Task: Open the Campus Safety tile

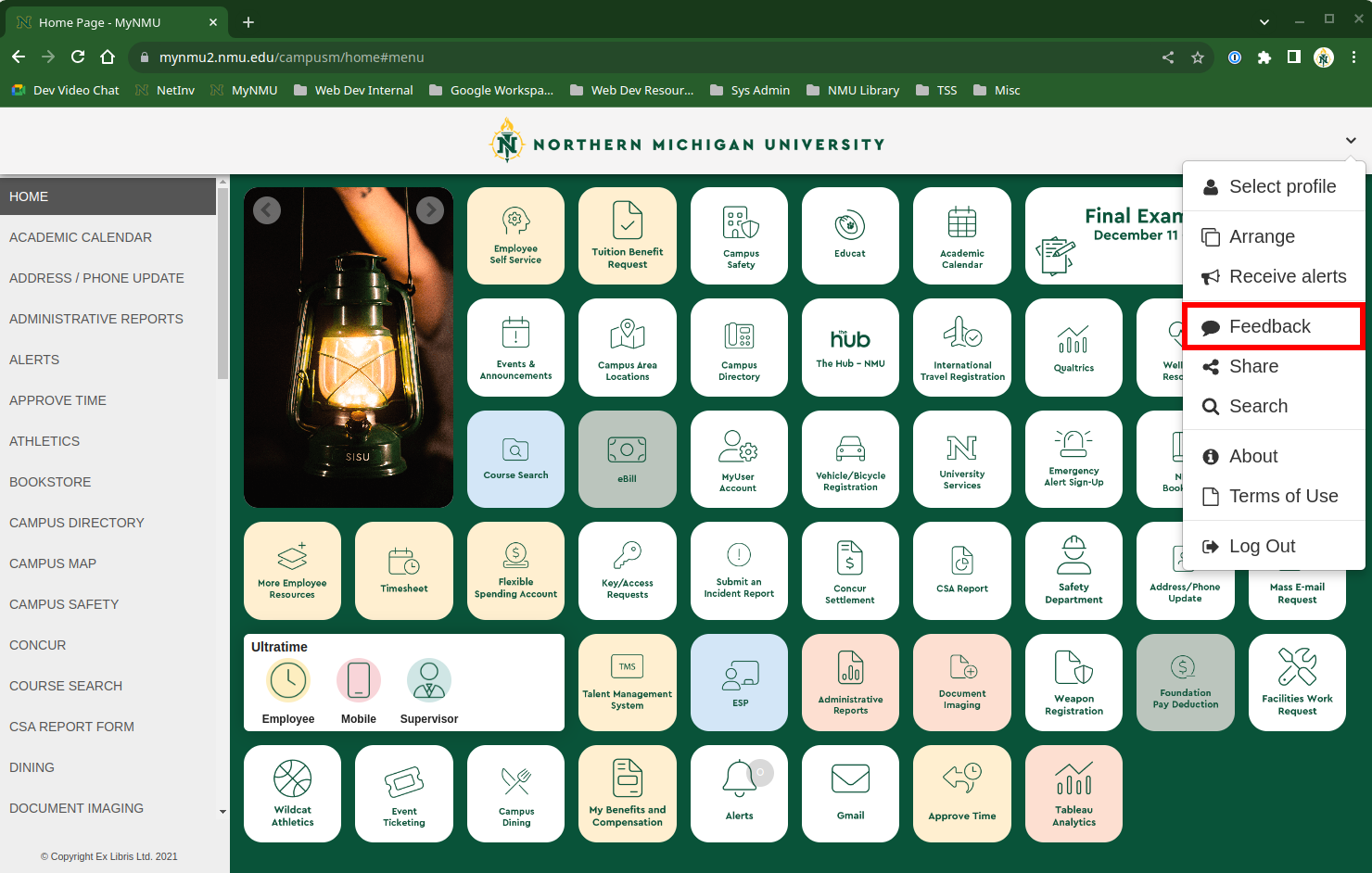Action: click(739, 235)
